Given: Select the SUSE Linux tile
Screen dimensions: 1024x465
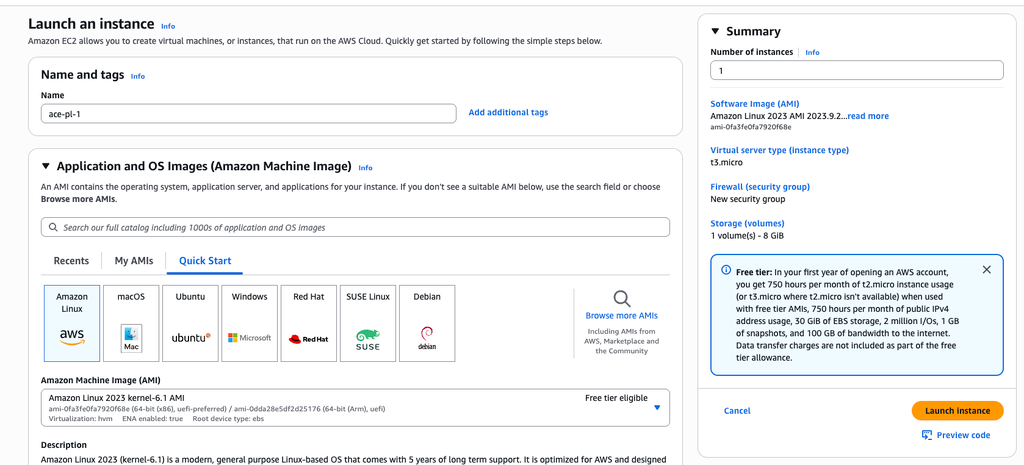Looking at the screenshot, I should pos(368,323).
